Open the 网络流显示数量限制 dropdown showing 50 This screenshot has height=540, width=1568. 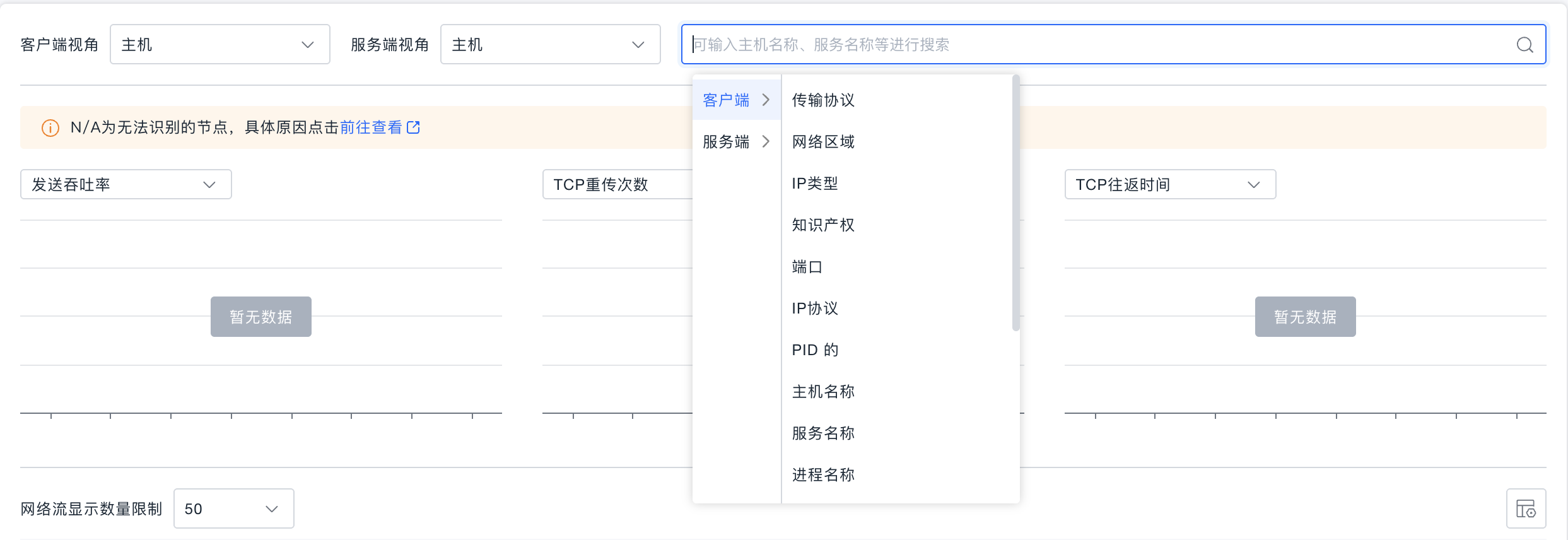(233, 508)
